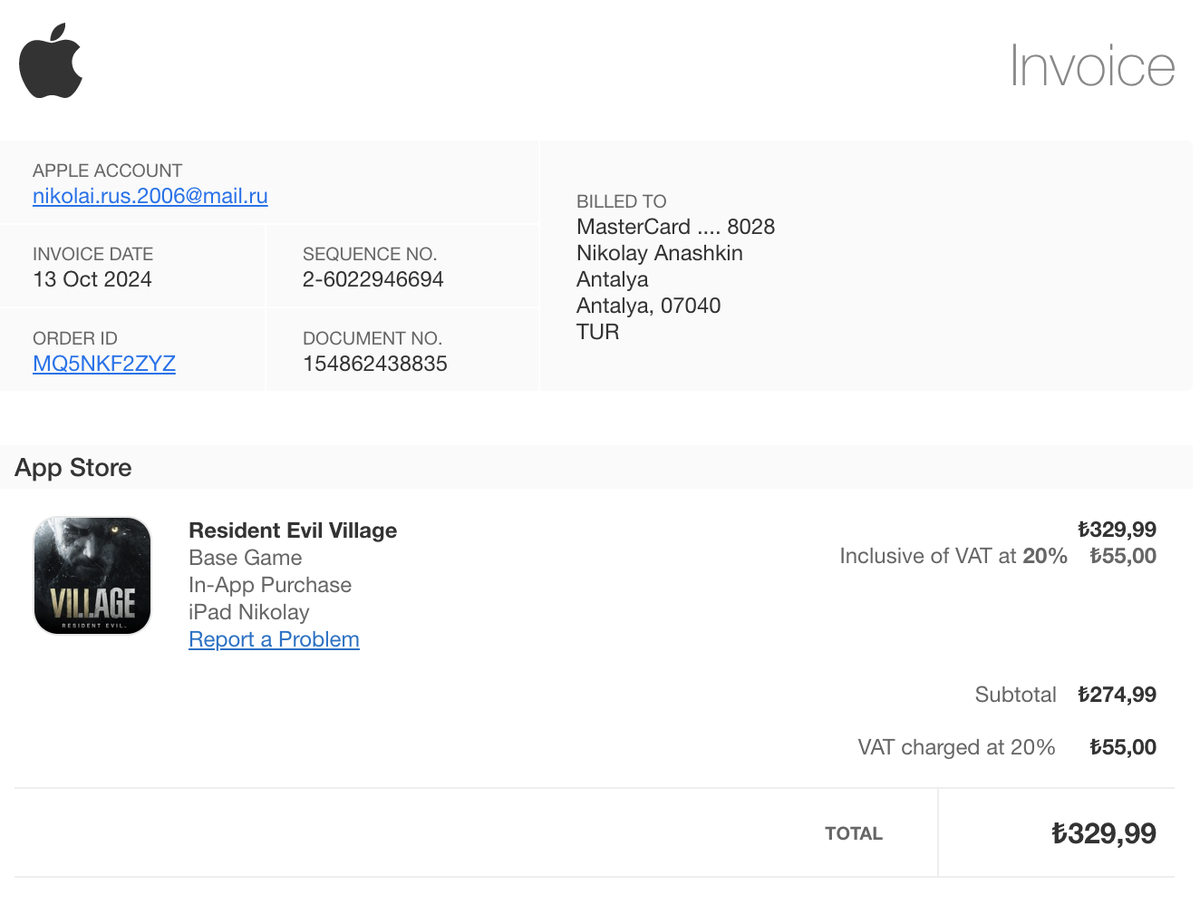This screenshot has height=905, width=1200.
Task: Click the VAT charged at 20% amount
Action: pos(1123,747)
